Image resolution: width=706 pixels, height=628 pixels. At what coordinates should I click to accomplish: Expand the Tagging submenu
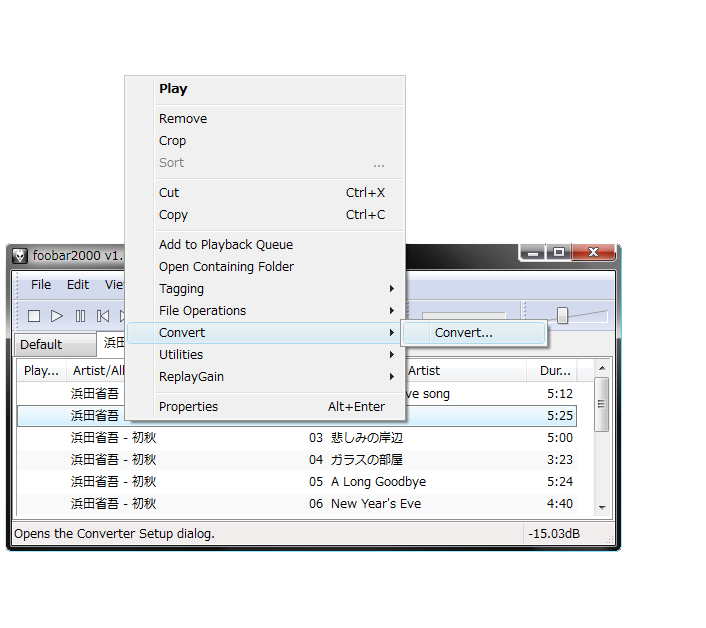click(x=265, y=289)
